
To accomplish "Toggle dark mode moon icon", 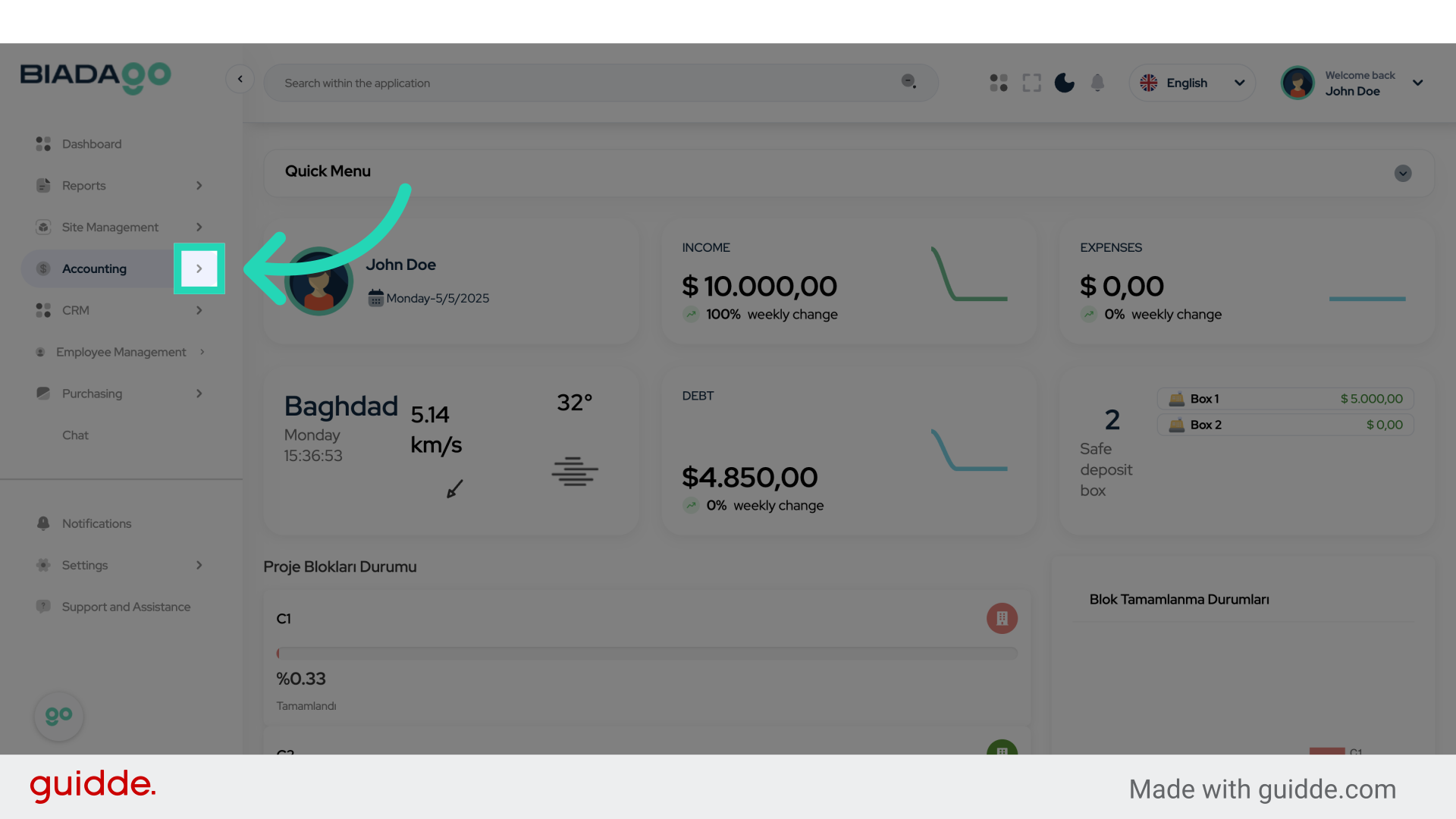I will point(1064,83).
